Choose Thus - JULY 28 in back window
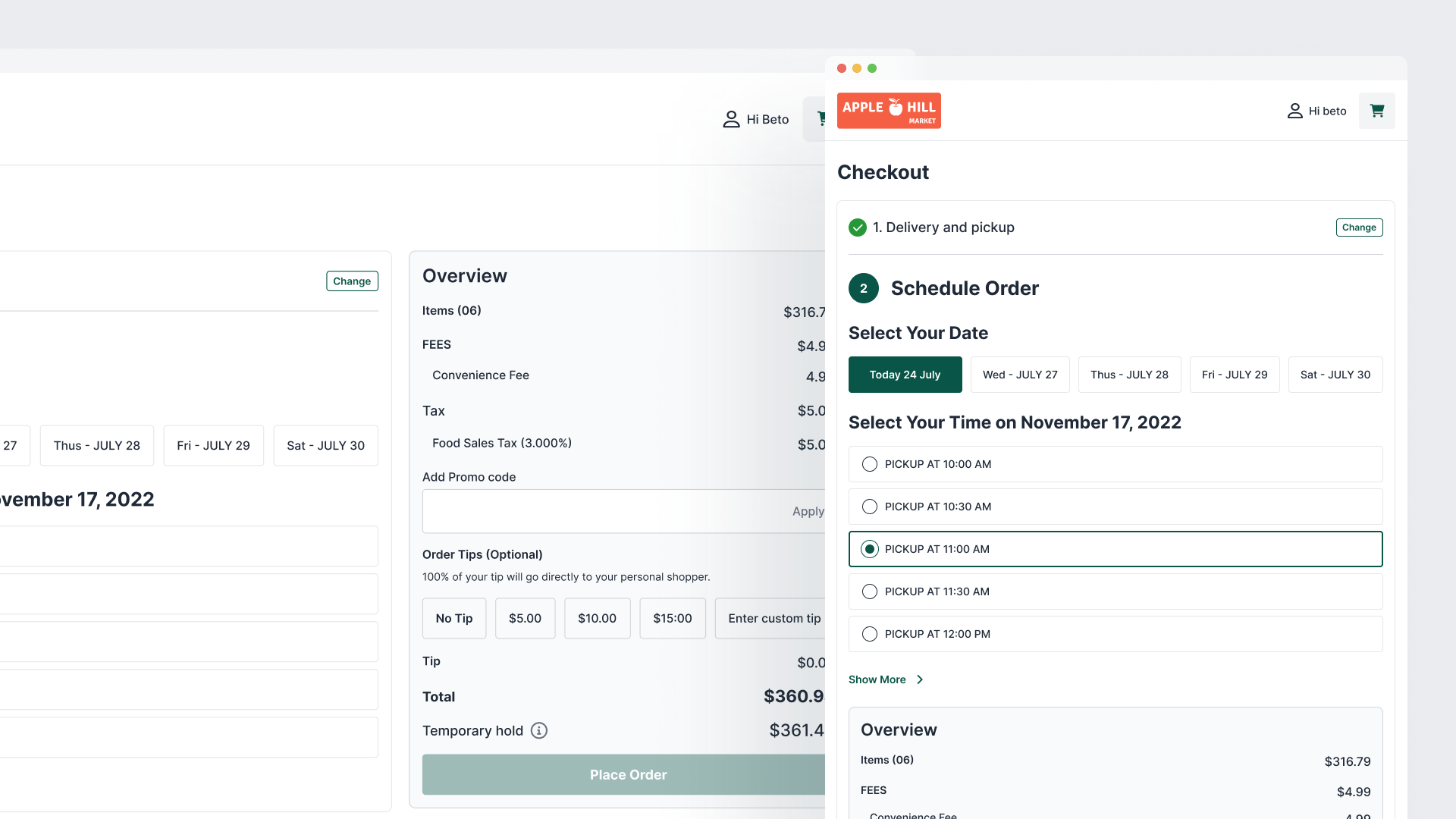The height and width of the screenshot is (819, 1456). [97, 446]
